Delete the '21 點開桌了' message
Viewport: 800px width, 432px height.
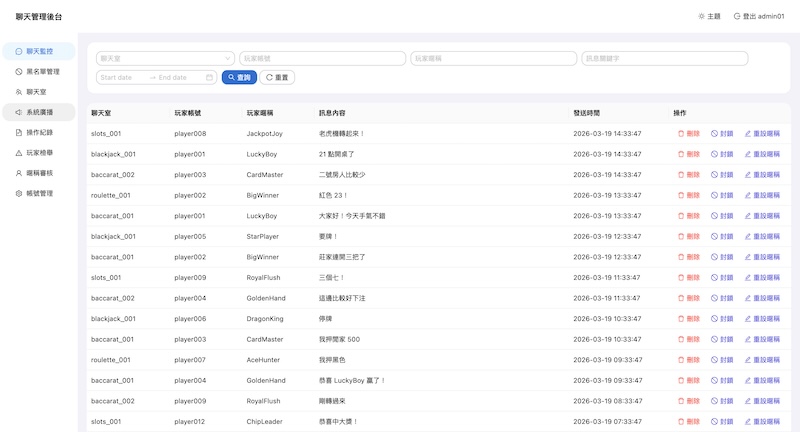[689, 154]
